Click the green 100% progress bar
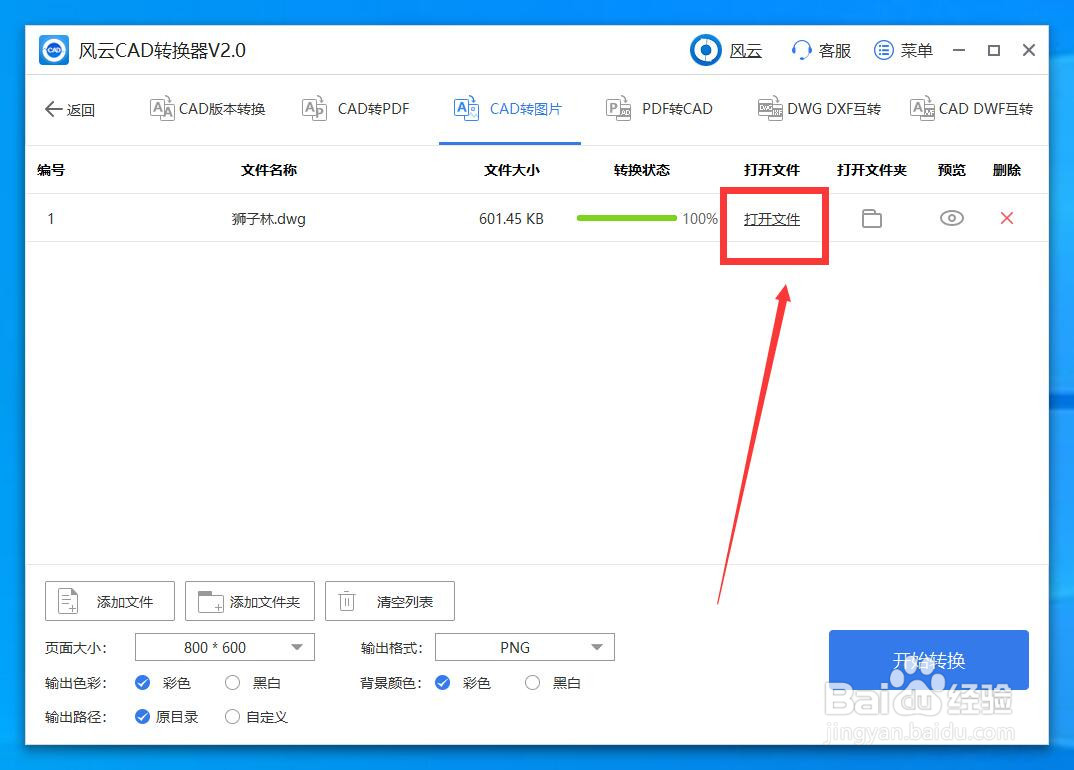This screenshot has width=1074, height=770. [x=626, y=217]
